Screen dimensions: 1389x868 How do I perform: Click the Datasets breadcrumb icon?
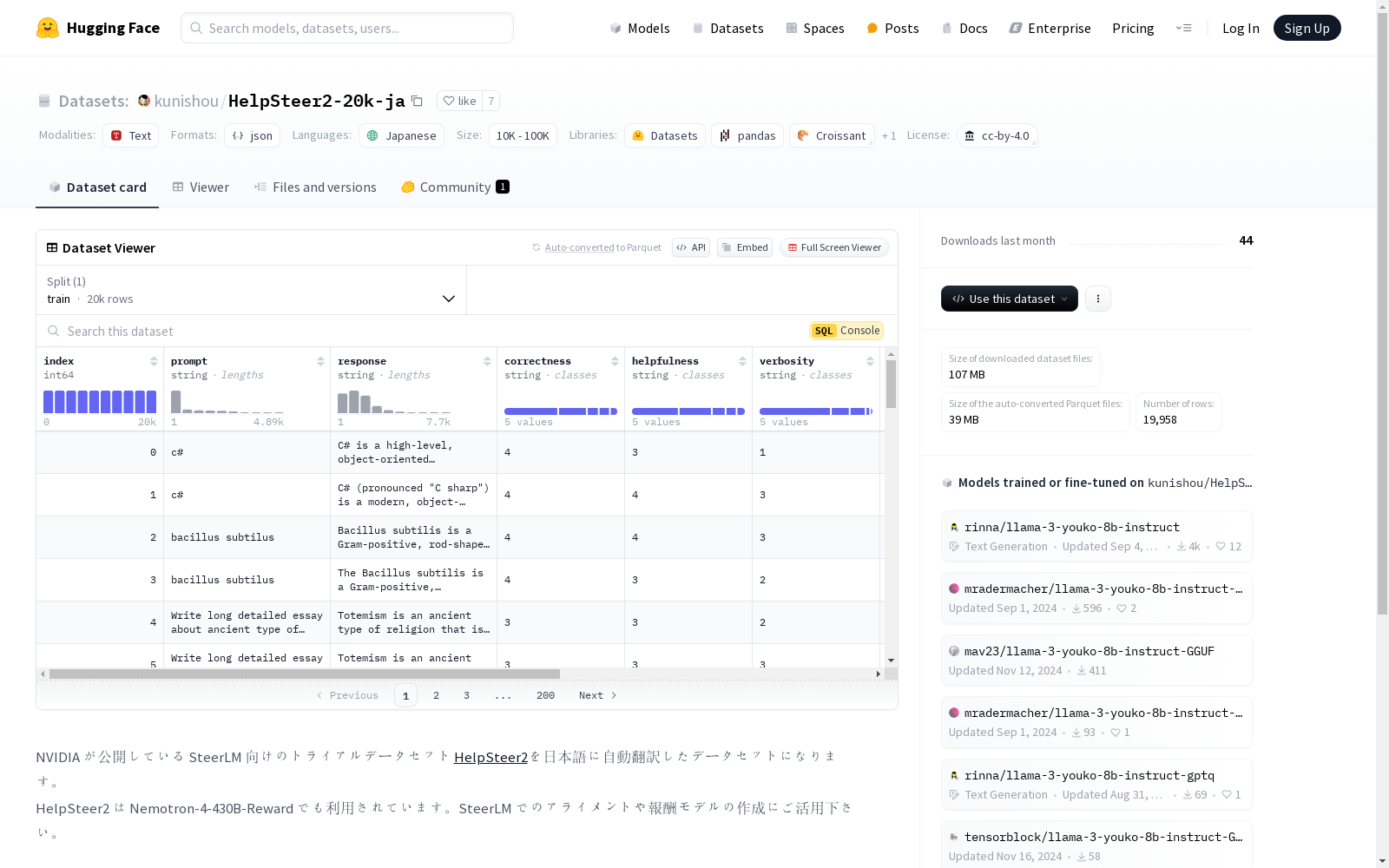(44, 101)
